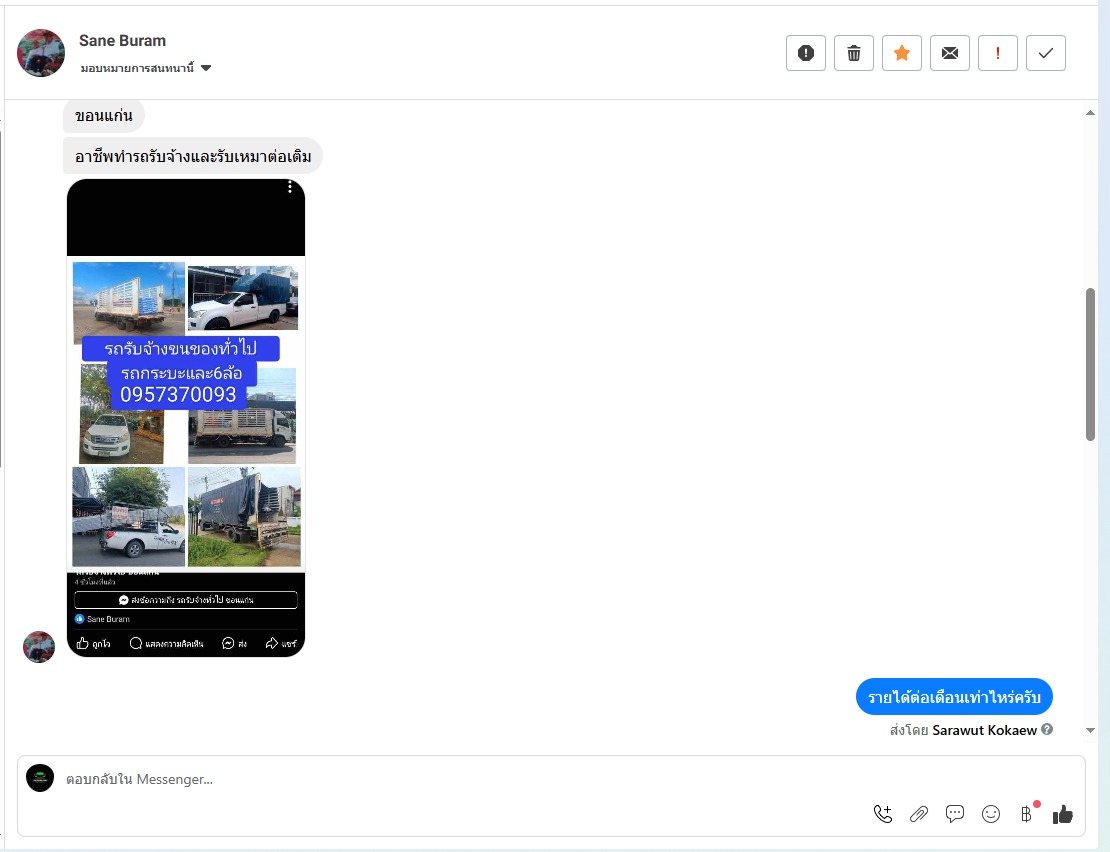This screenshot has width=1110, height=852.
Task: Click the scroll-up arrow of the chat
Action: click(1090, 113)
